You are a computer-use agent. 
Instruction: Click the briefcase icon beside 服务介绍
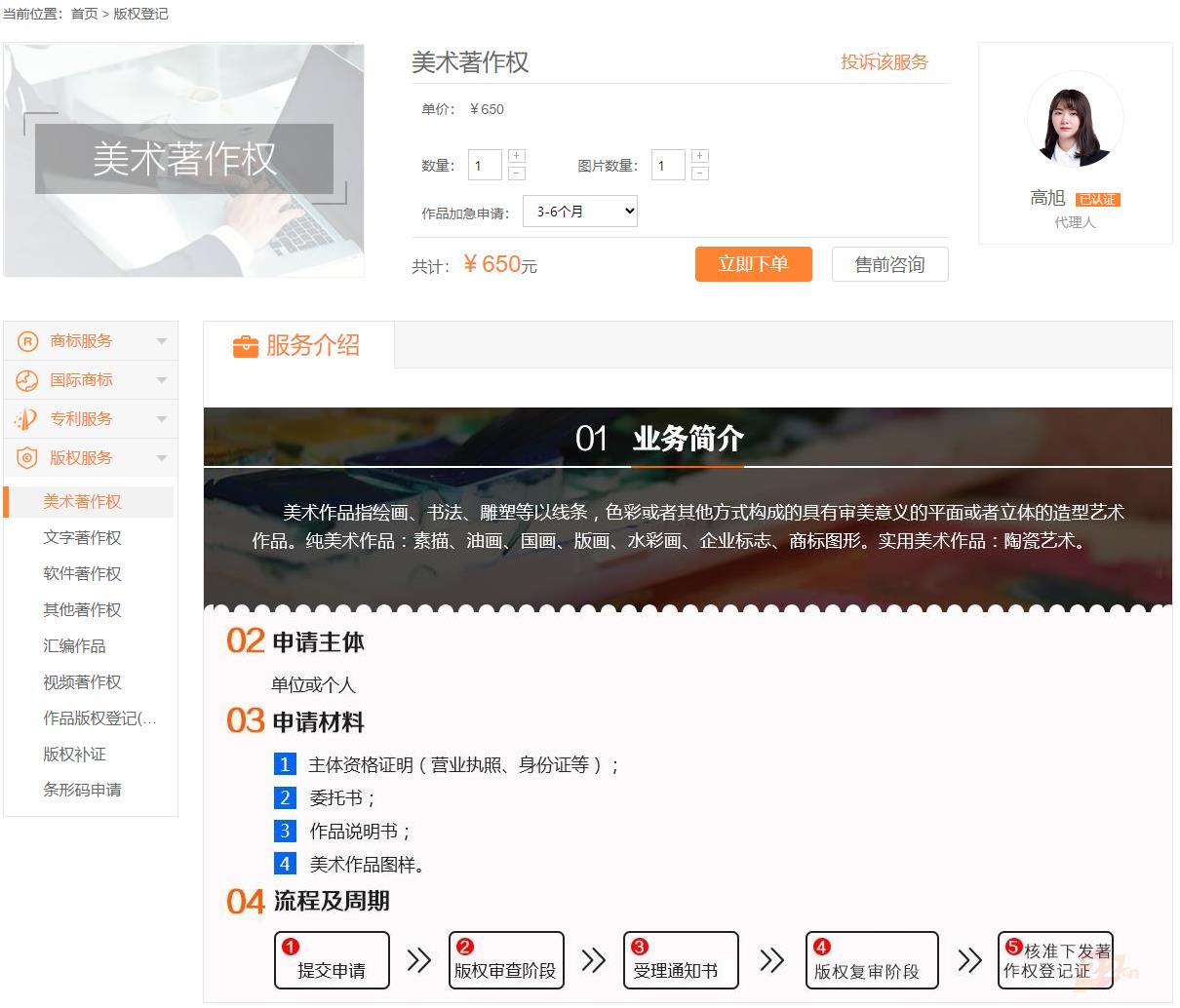[x=245, y=346]
